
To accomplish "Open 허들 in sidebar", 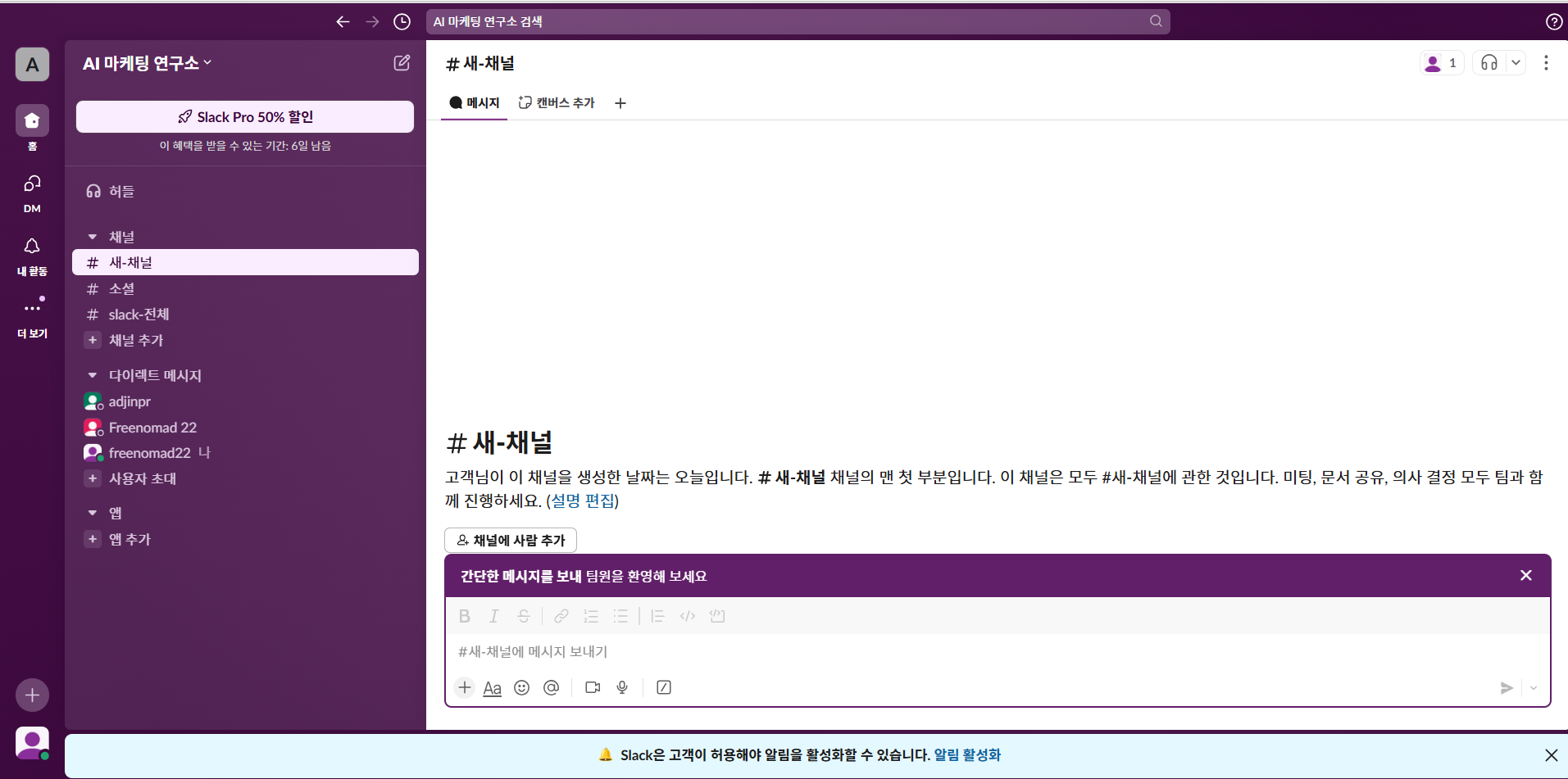I will 245,191.
